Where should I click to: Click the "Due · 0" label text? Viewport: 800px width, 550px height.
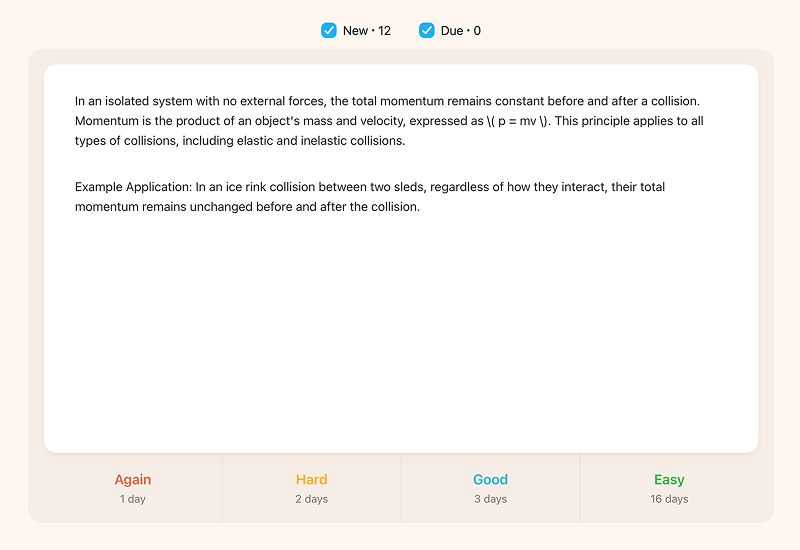460,30
